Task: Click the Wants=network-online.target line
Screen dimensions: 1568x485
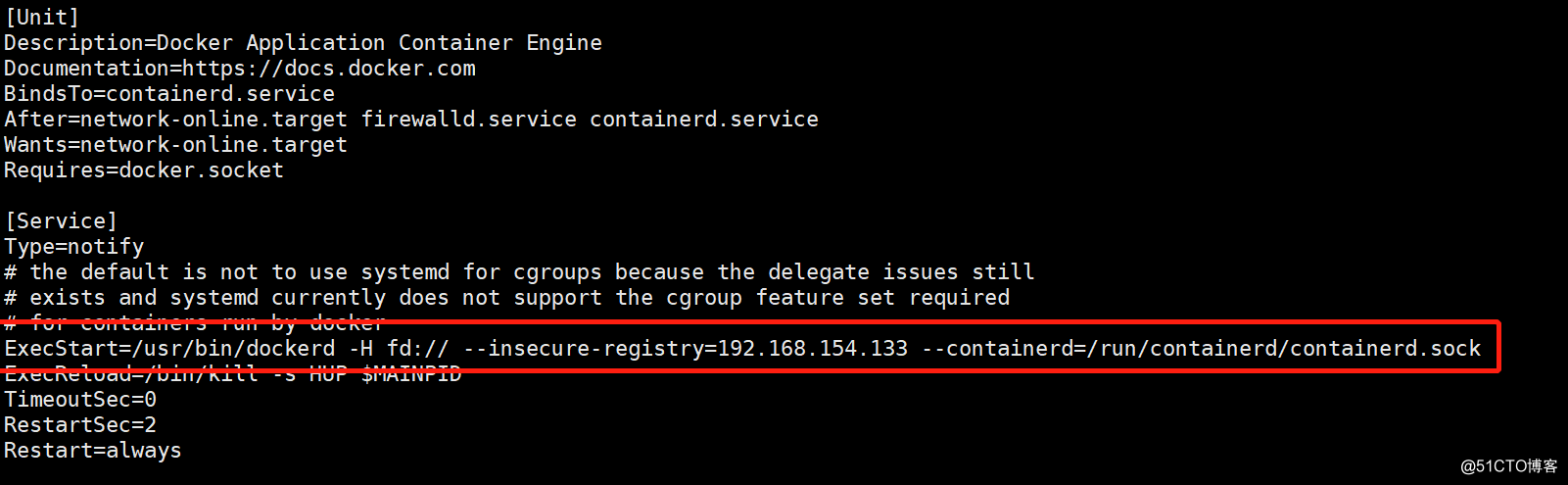Action: click(175, 144)
